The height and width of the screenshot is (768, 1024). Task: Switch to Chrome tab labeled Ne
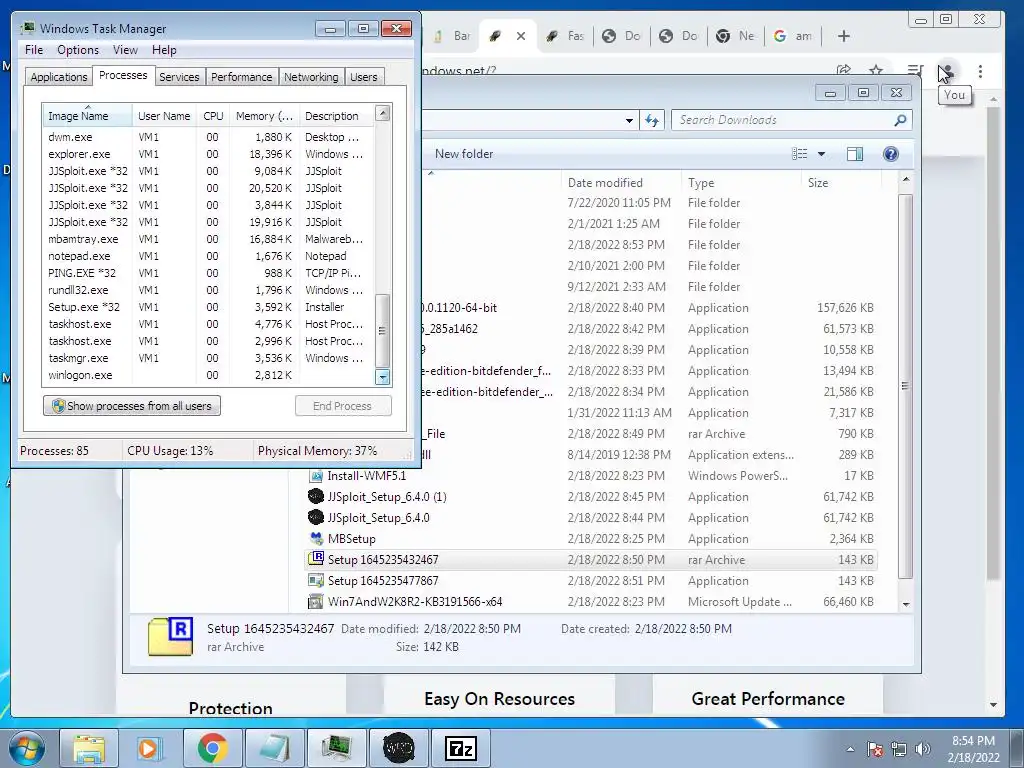(x=736, y=36)
